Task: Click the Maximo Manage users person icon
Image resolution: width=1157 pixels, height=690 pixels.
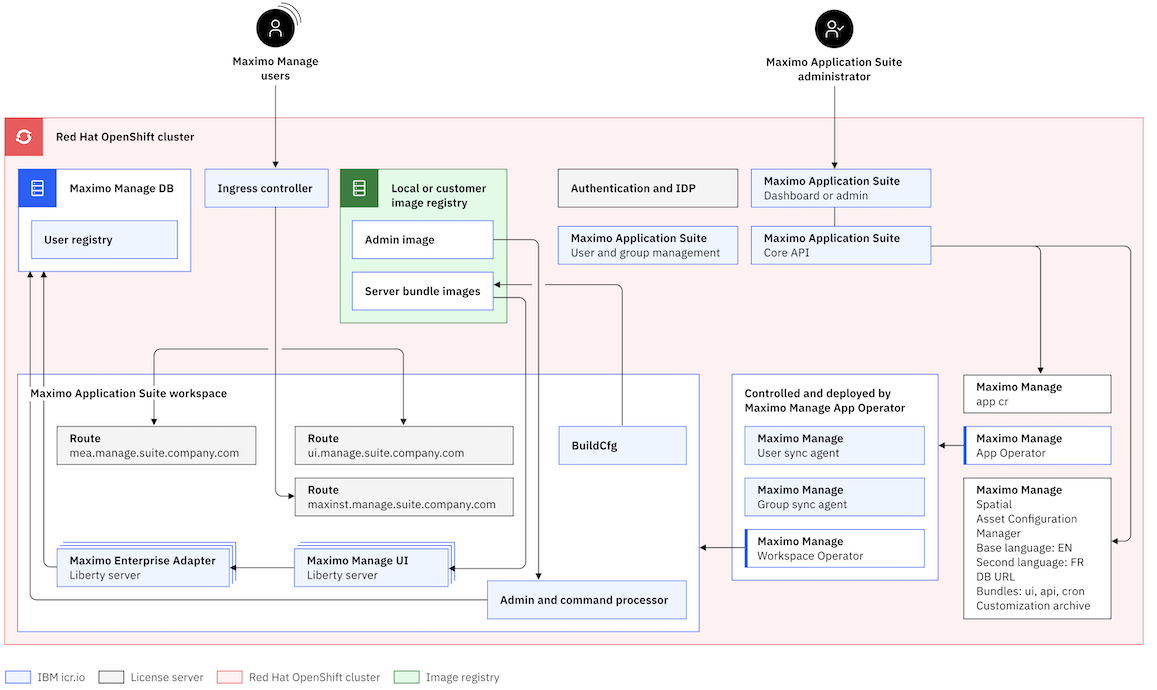Action: pos(276,28)
